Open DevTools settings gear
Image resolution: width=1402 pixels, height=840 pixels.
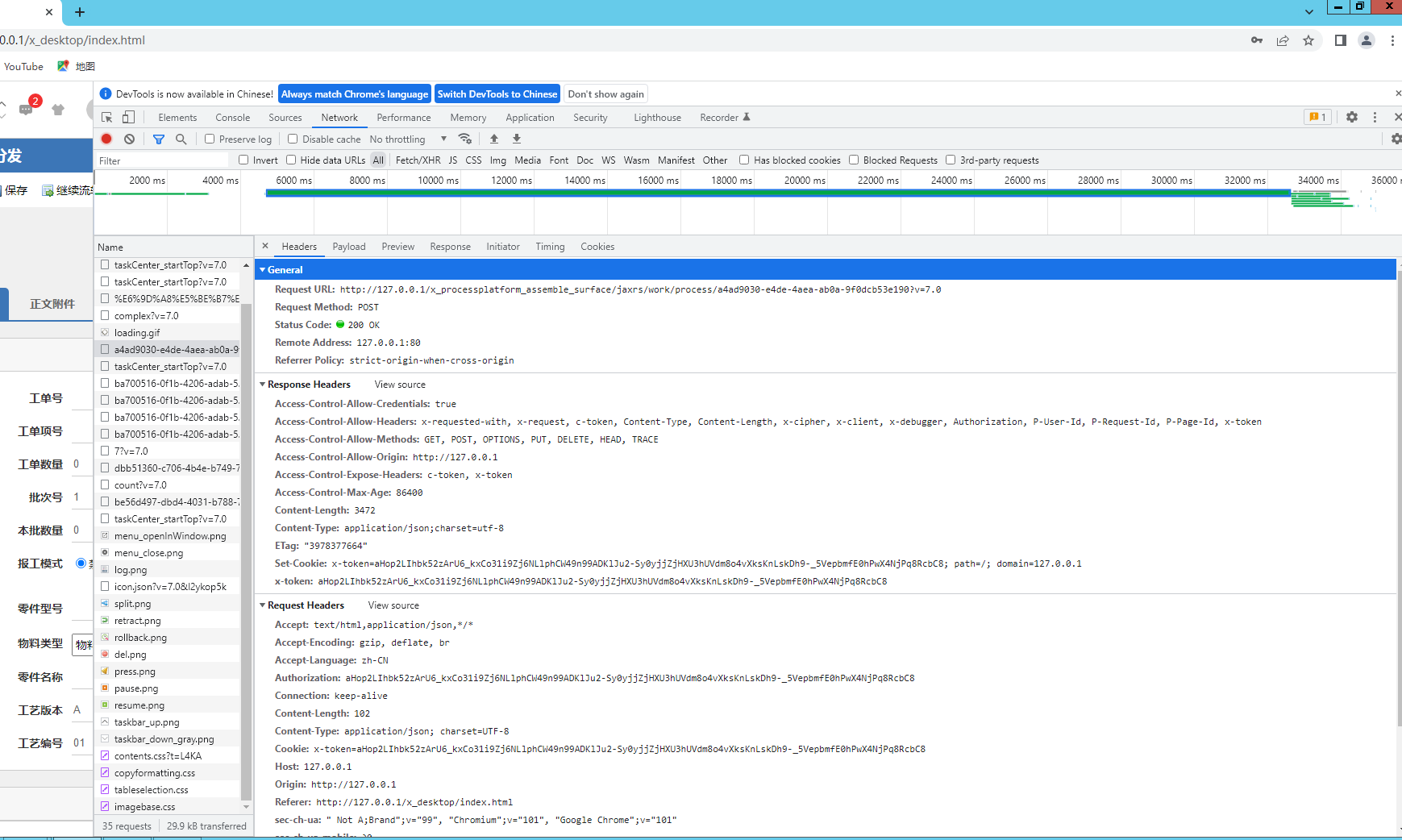coord(1352,117)
